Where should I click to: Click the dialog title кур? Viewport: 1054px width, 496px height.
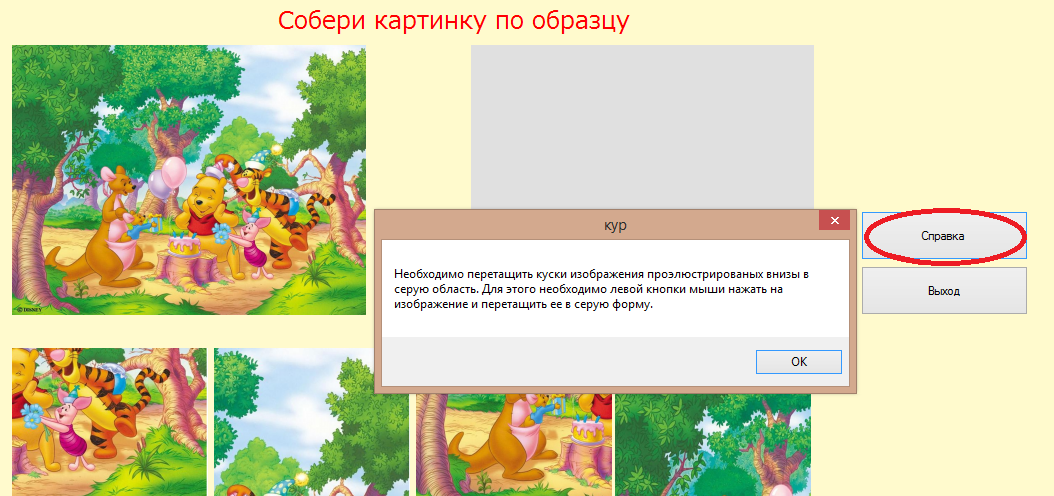click(615, 226)
